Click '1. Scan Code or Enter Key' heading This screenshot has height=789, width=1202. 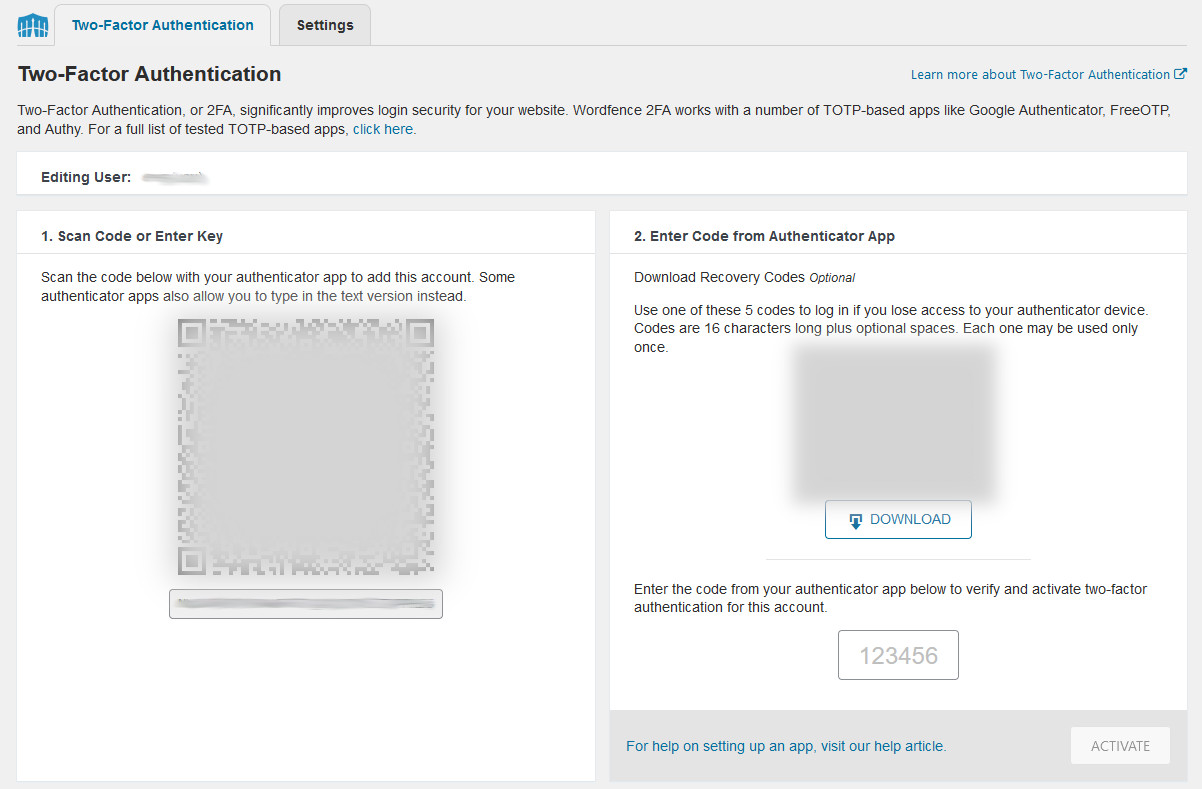point(132,237)
